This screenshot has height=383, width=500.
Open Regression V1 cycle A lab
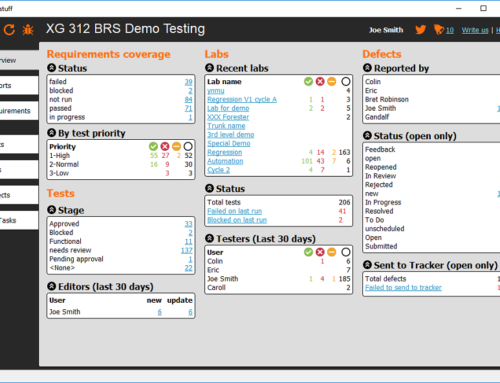242,99
